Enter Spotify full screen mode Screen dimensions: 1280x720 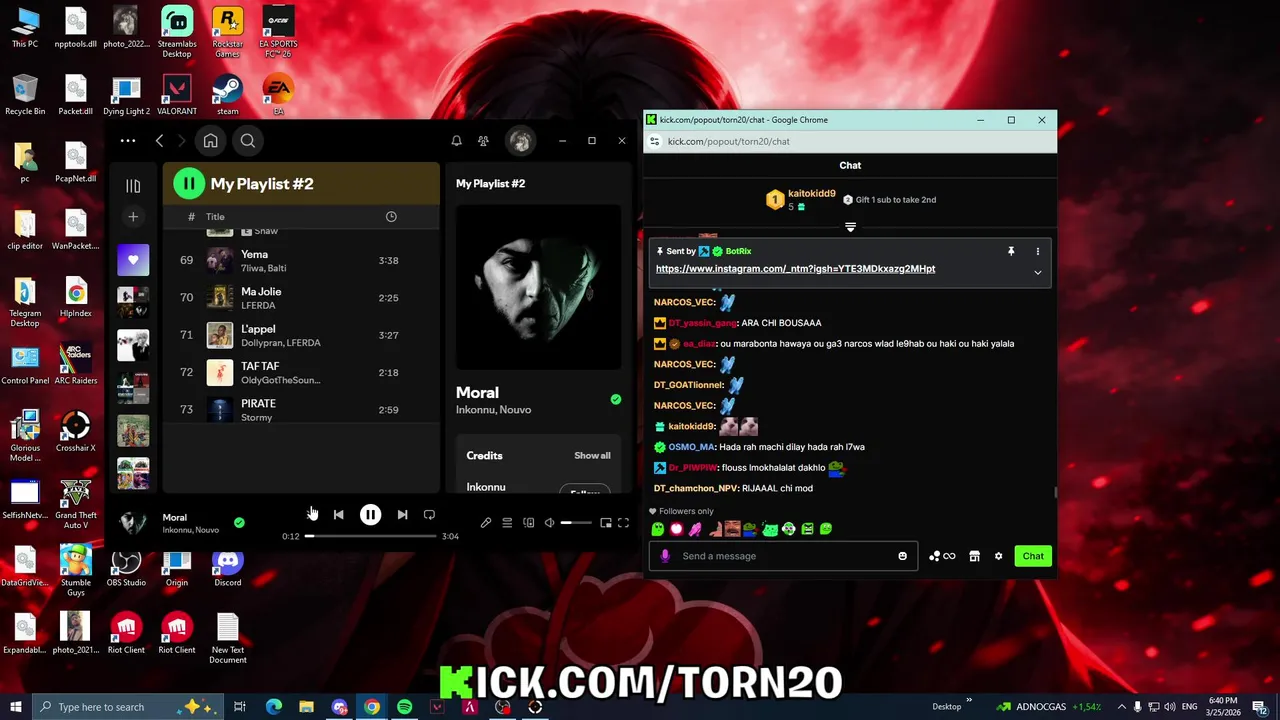point(623,523)
